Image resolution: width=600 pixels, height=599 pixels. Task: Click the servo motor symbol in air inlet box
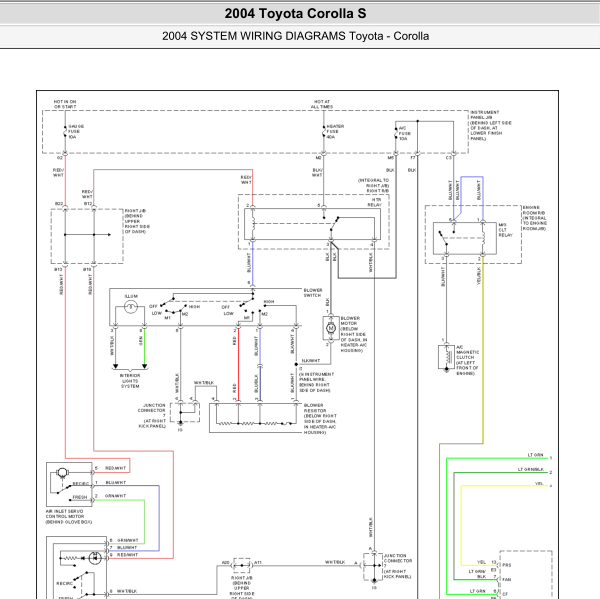[61, 473]
